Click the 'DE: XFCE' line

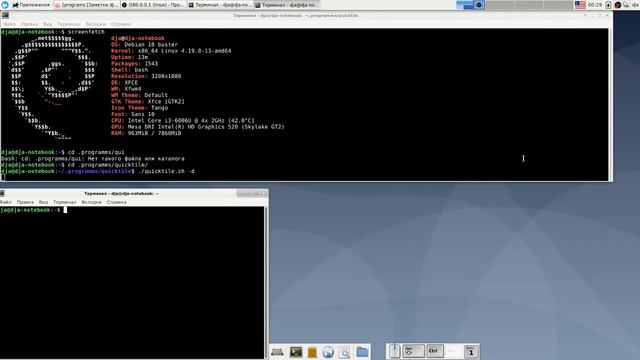click(x=124, y=82)
